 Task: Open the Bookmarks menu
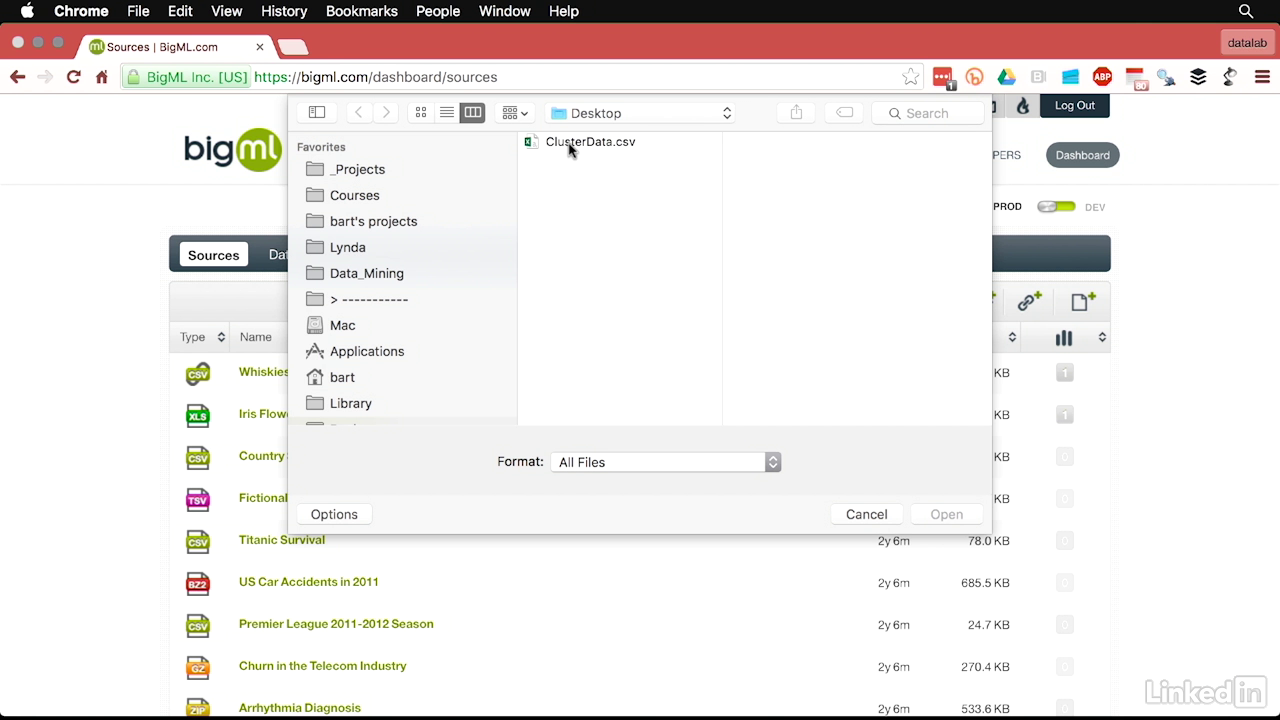361,11
